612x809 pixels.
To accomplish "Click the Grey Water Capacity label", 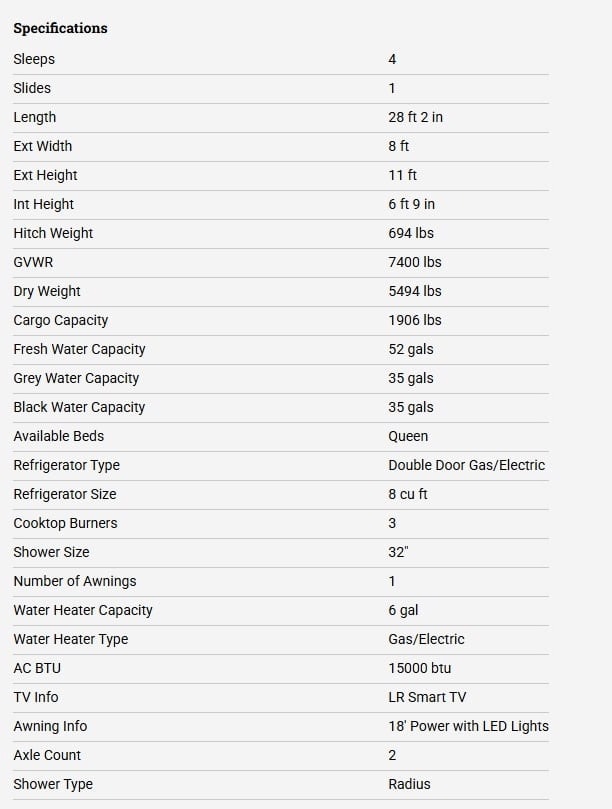I will (x=76, y=378).
